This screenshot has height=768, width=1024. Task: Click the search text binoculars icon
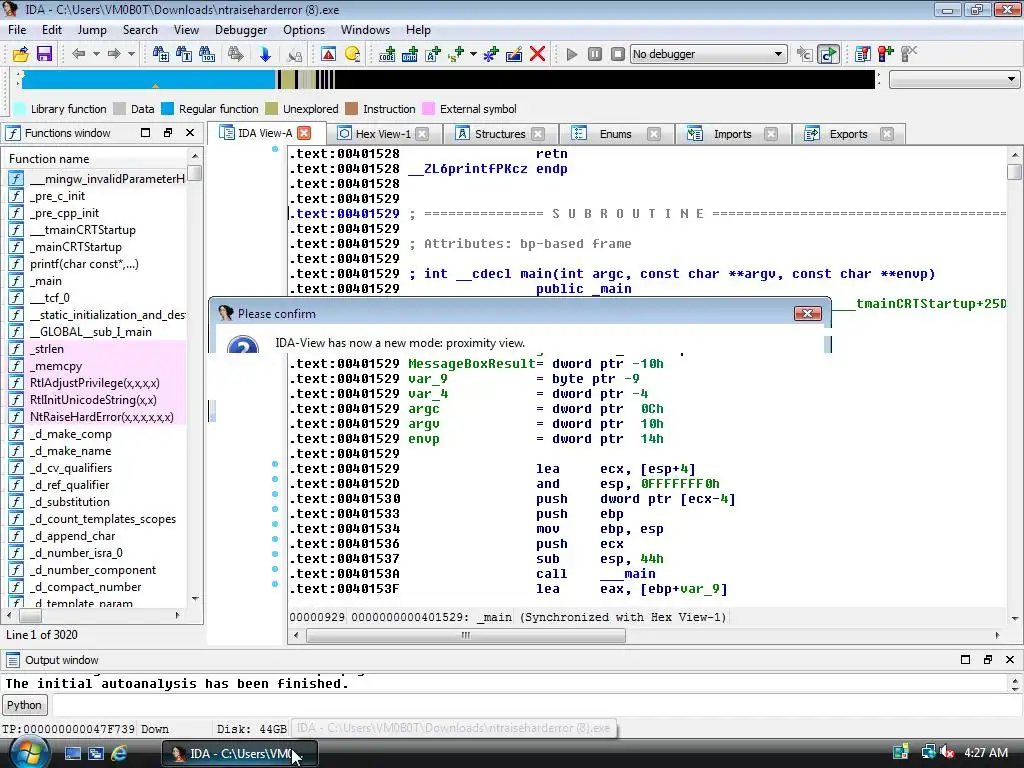(x=184, y=54)
